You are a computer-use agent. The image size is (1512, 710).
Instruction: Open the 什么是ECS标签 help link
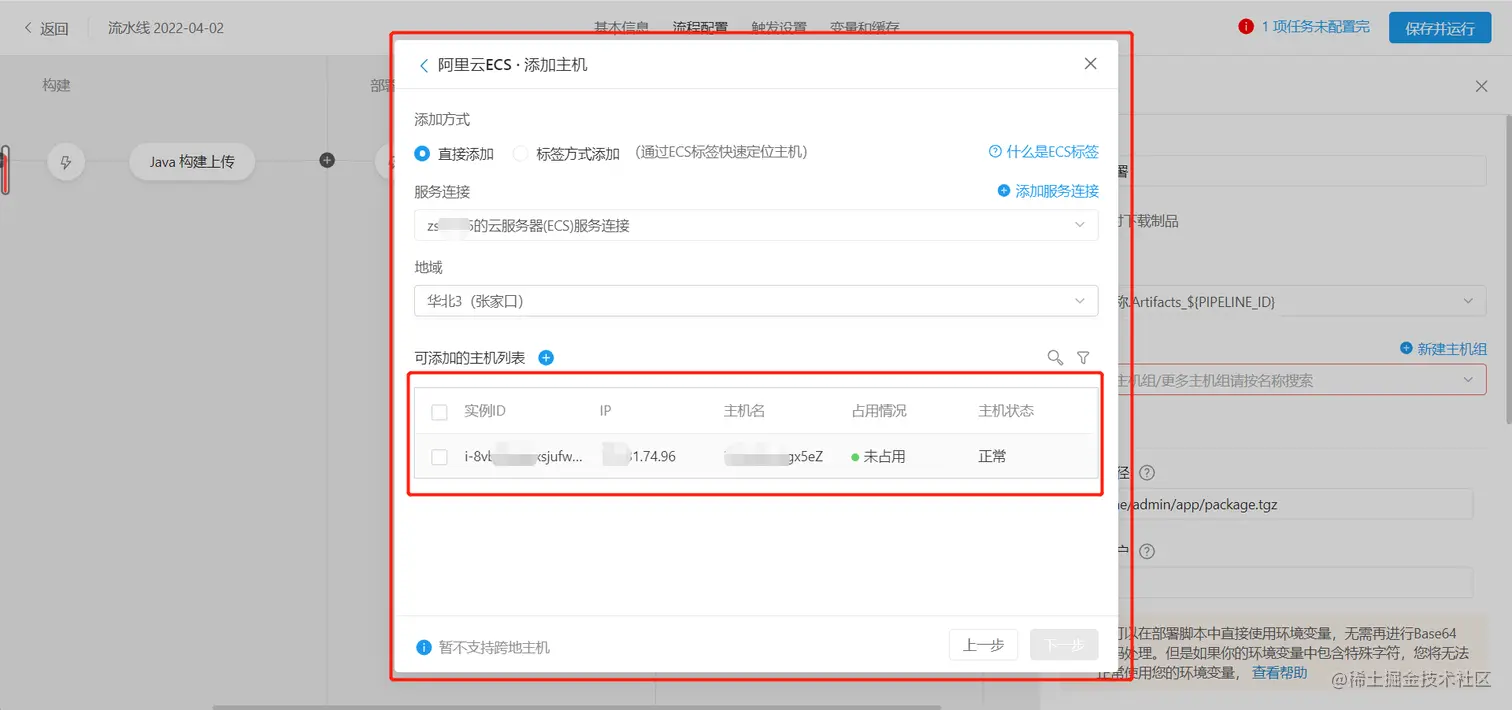pos(1044,152)
